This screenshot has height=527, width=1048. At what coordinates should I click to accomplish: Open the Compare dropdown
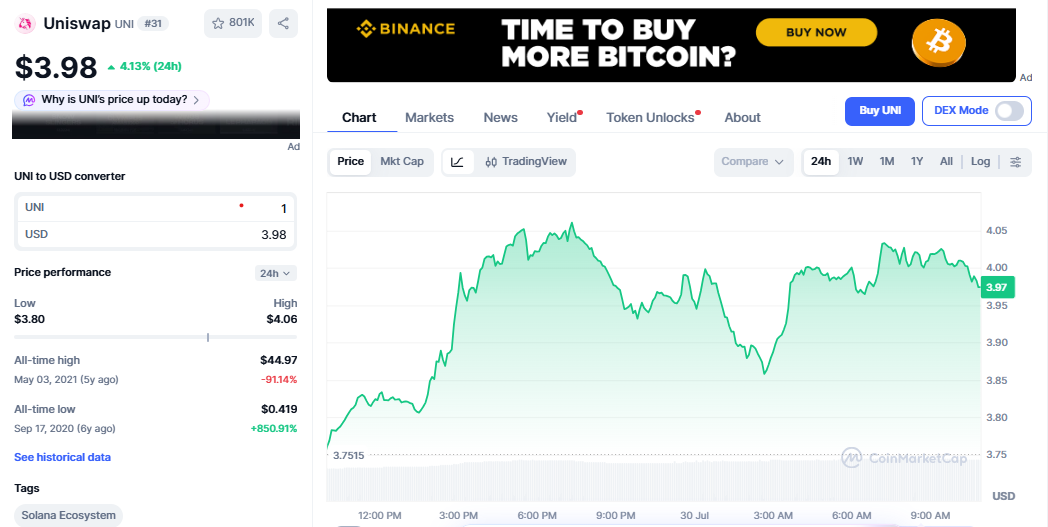click(x=753, y=162)
